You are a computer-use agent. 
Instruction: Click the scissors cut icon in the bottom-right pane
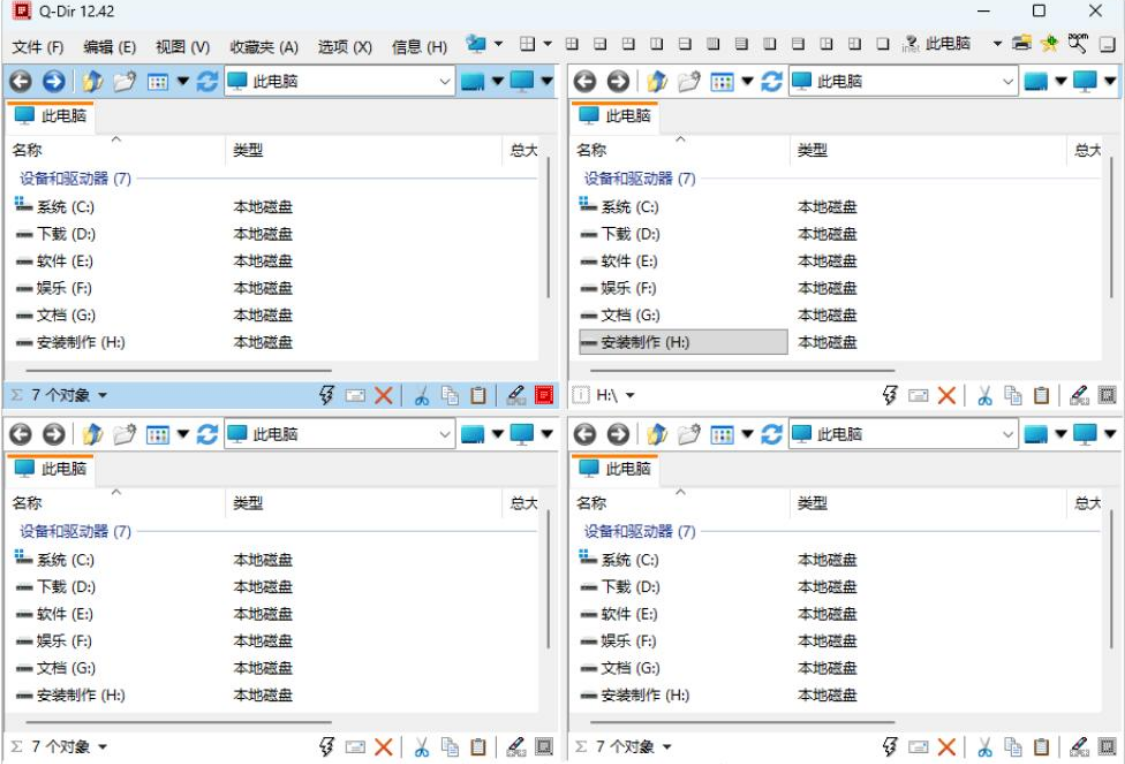(x=985, y=747)
